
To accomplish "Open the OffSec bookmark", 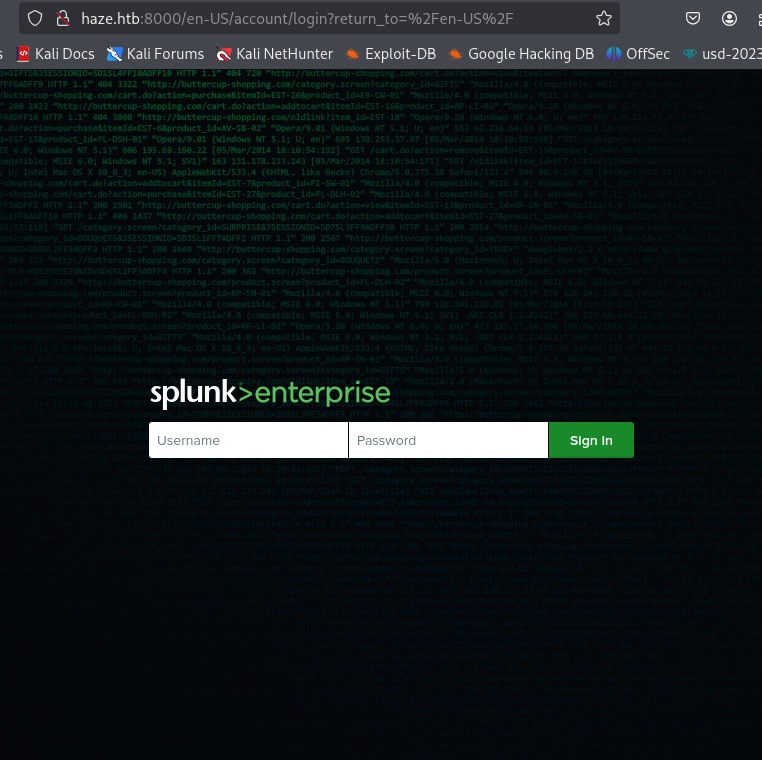I will [x=638, y=54].
